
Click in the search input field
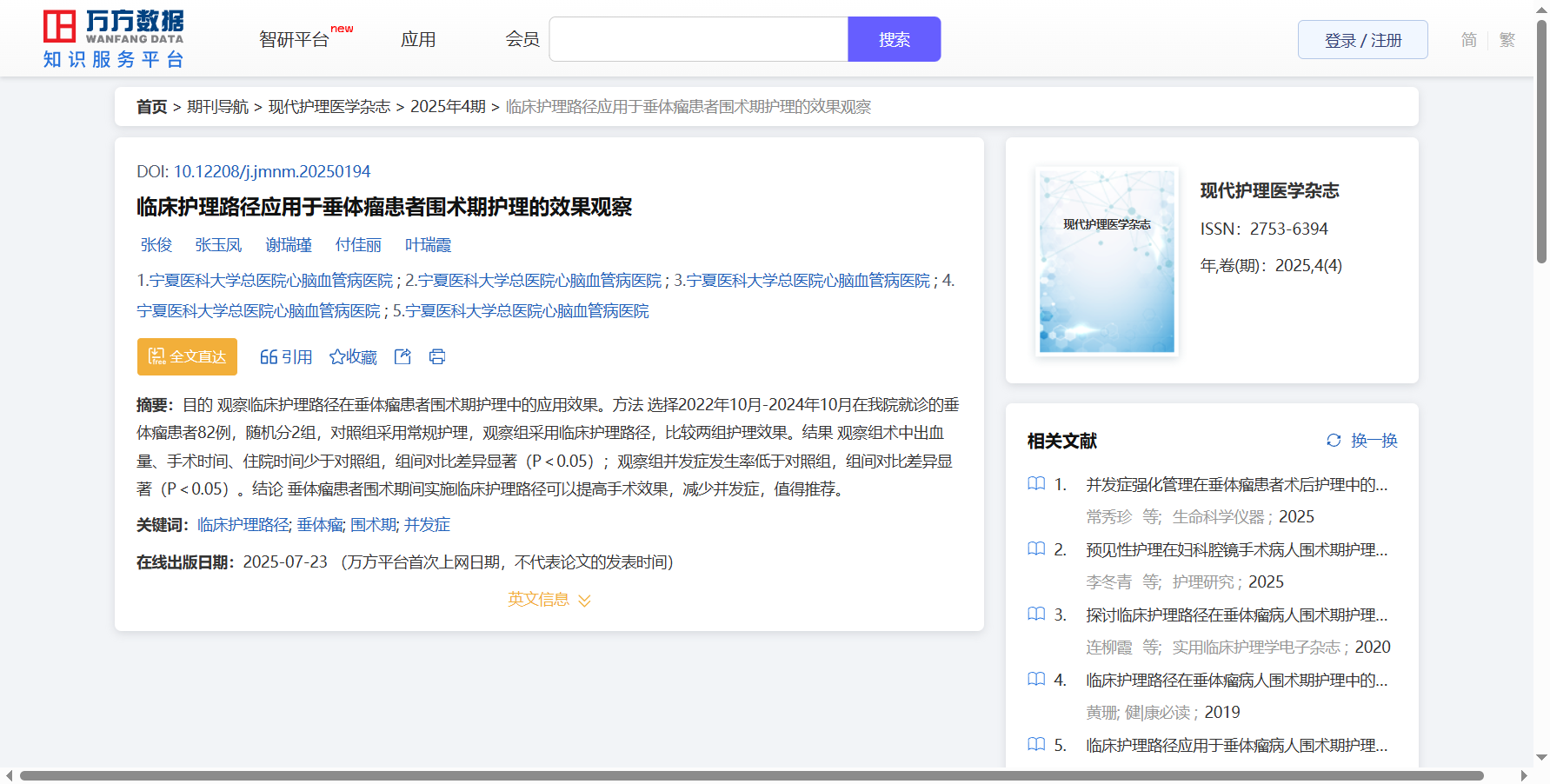pyautogui.click(x=698, y=39)
